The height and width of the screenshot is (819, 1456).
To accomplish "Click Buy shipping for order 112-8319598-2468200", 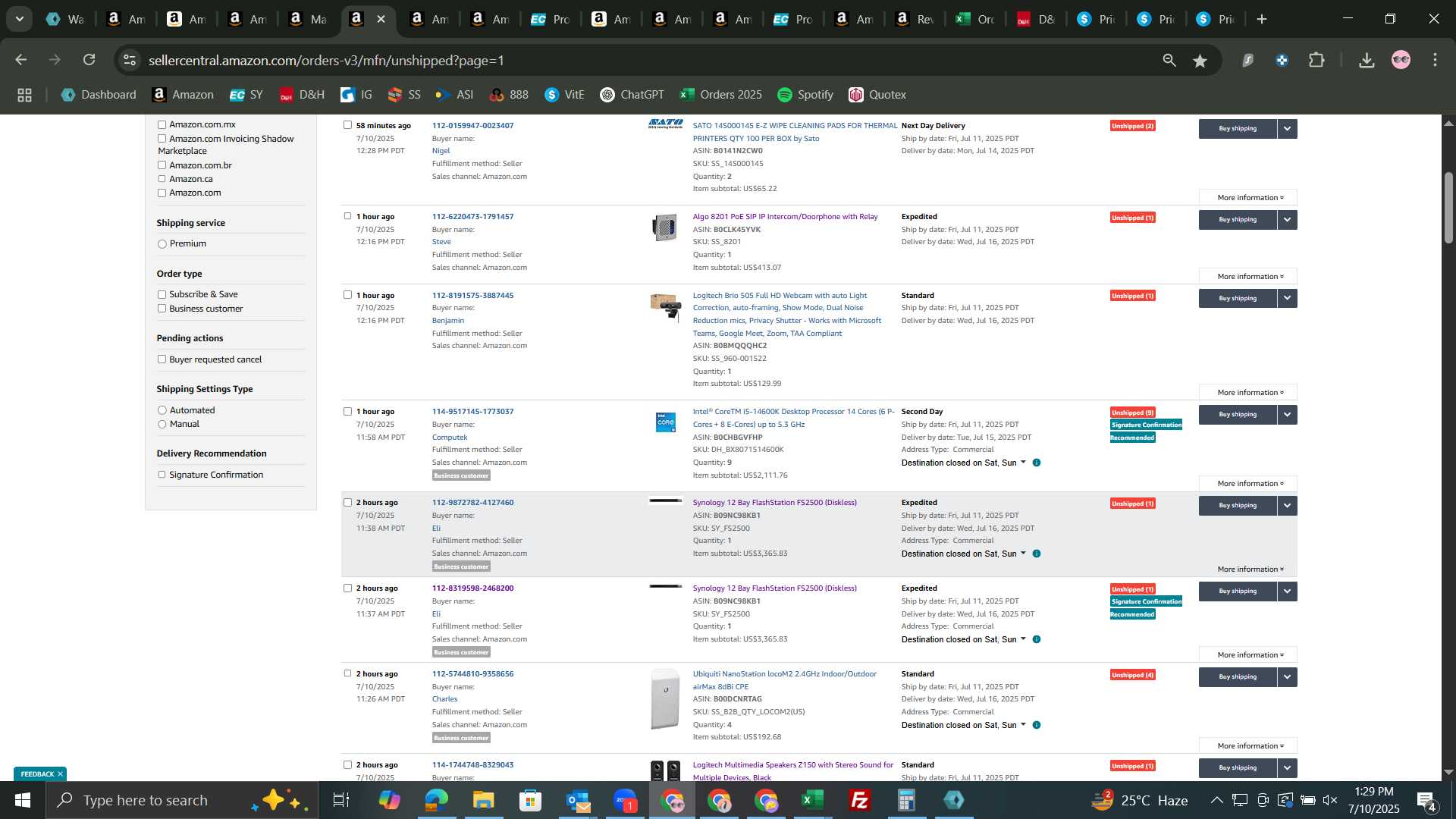I will point(1238,591).
